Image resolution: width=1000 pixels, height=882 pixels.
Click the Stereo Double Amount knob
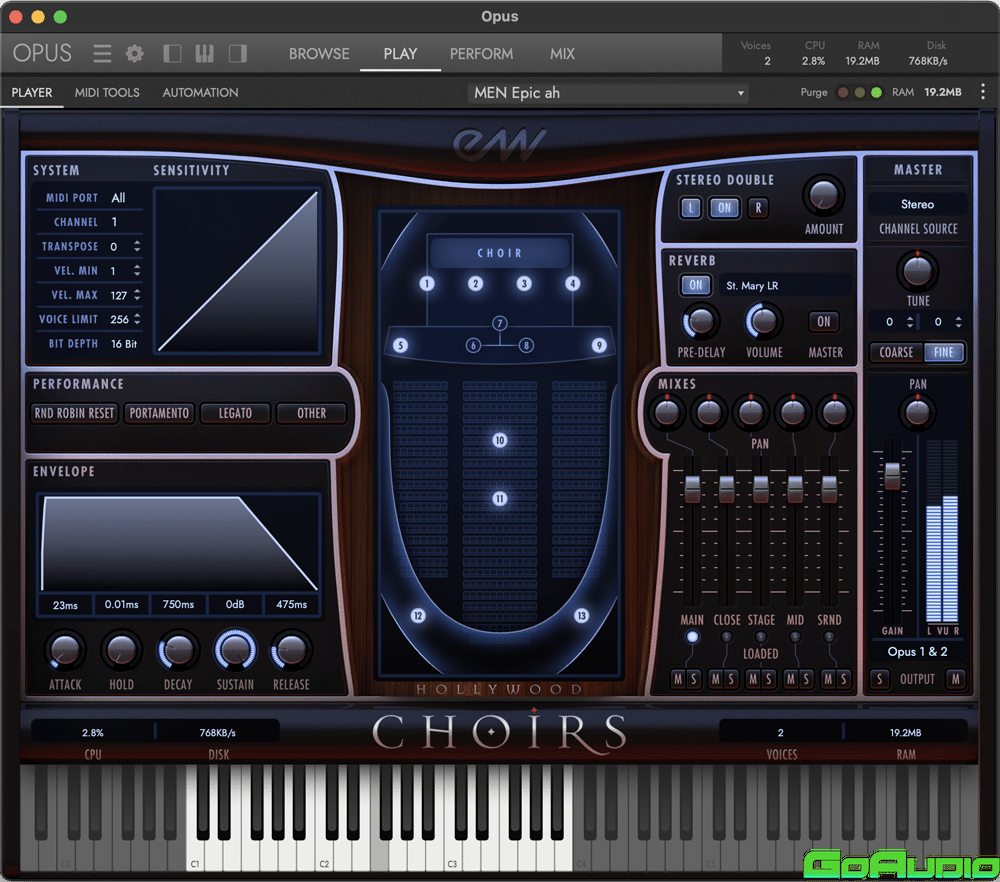(x=823, y=195)
